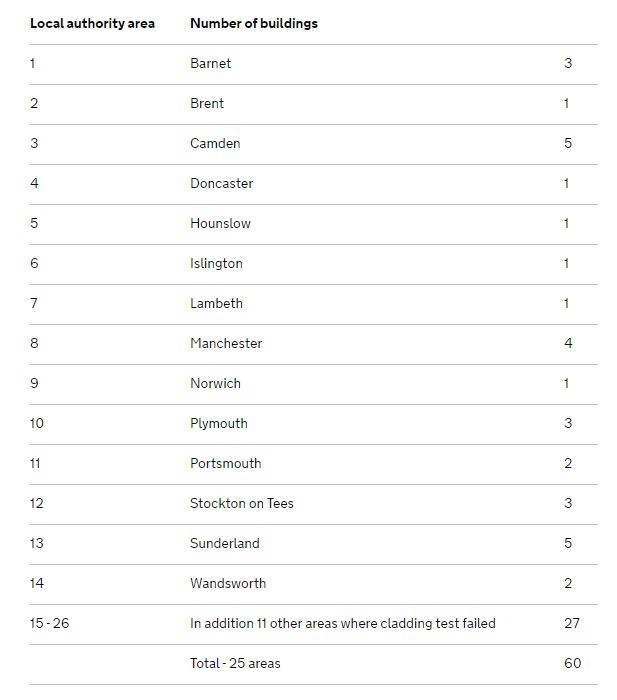Screen dimensions: 617x700
Task: Click the Manchester row name
Action: click(x=226, y=343)
